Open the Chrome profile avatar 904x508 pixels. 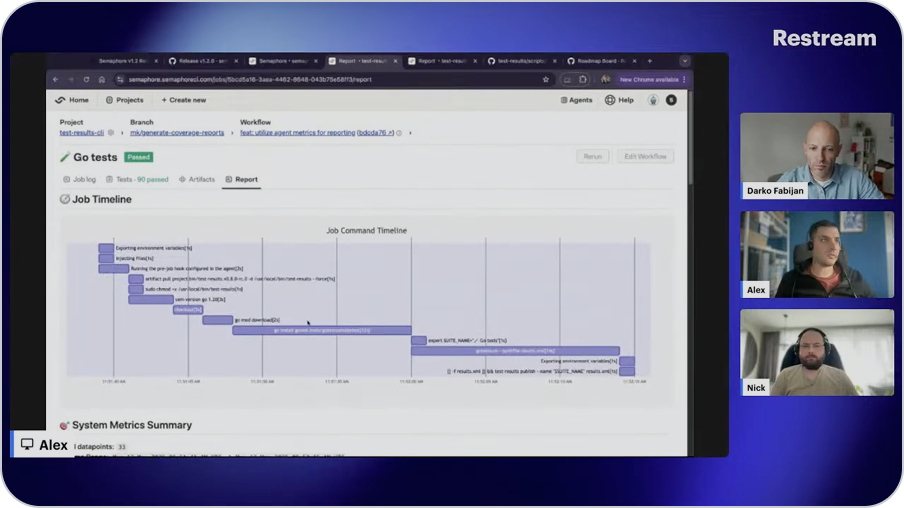[x=605, y=80]
